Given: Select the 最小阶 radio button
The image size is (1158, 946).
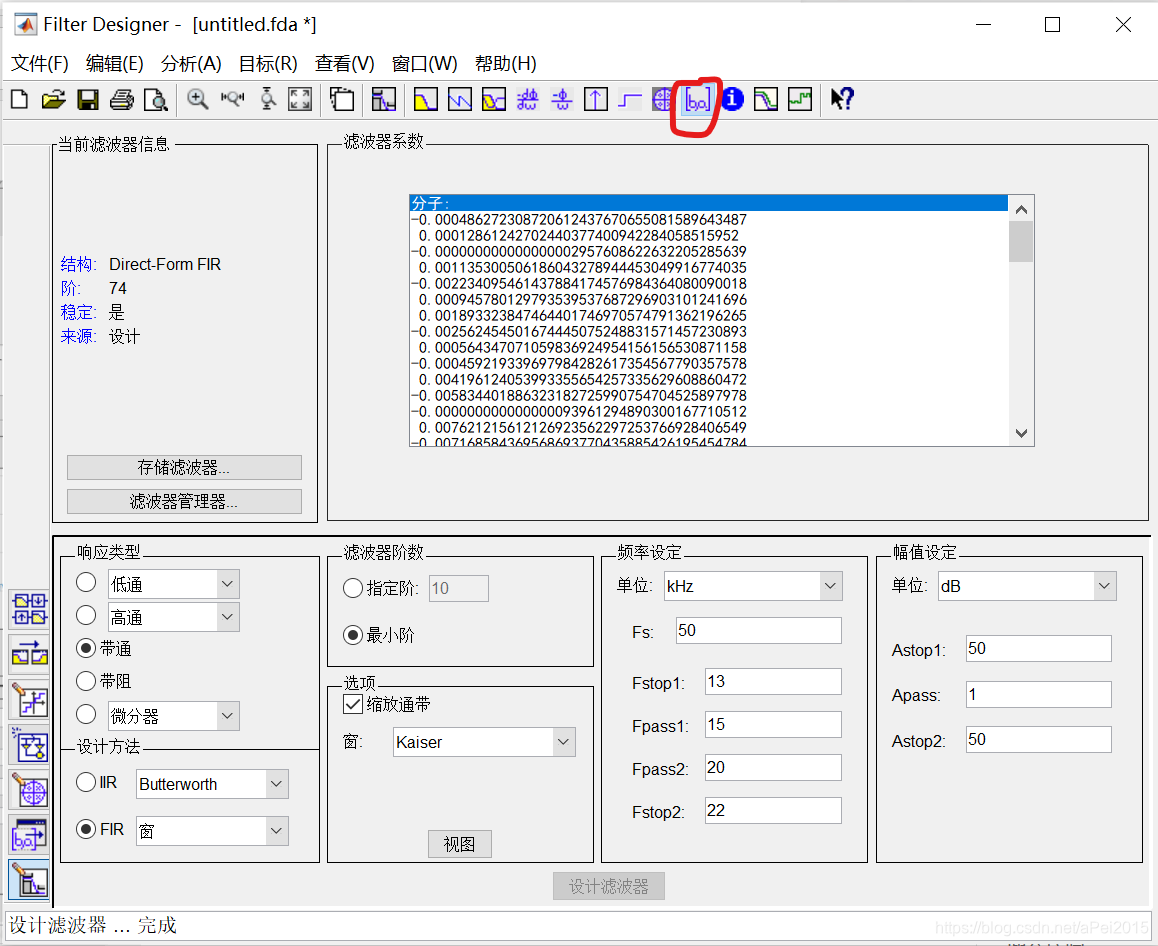Looking at the screenshot, I should click(x=353, y=635).
